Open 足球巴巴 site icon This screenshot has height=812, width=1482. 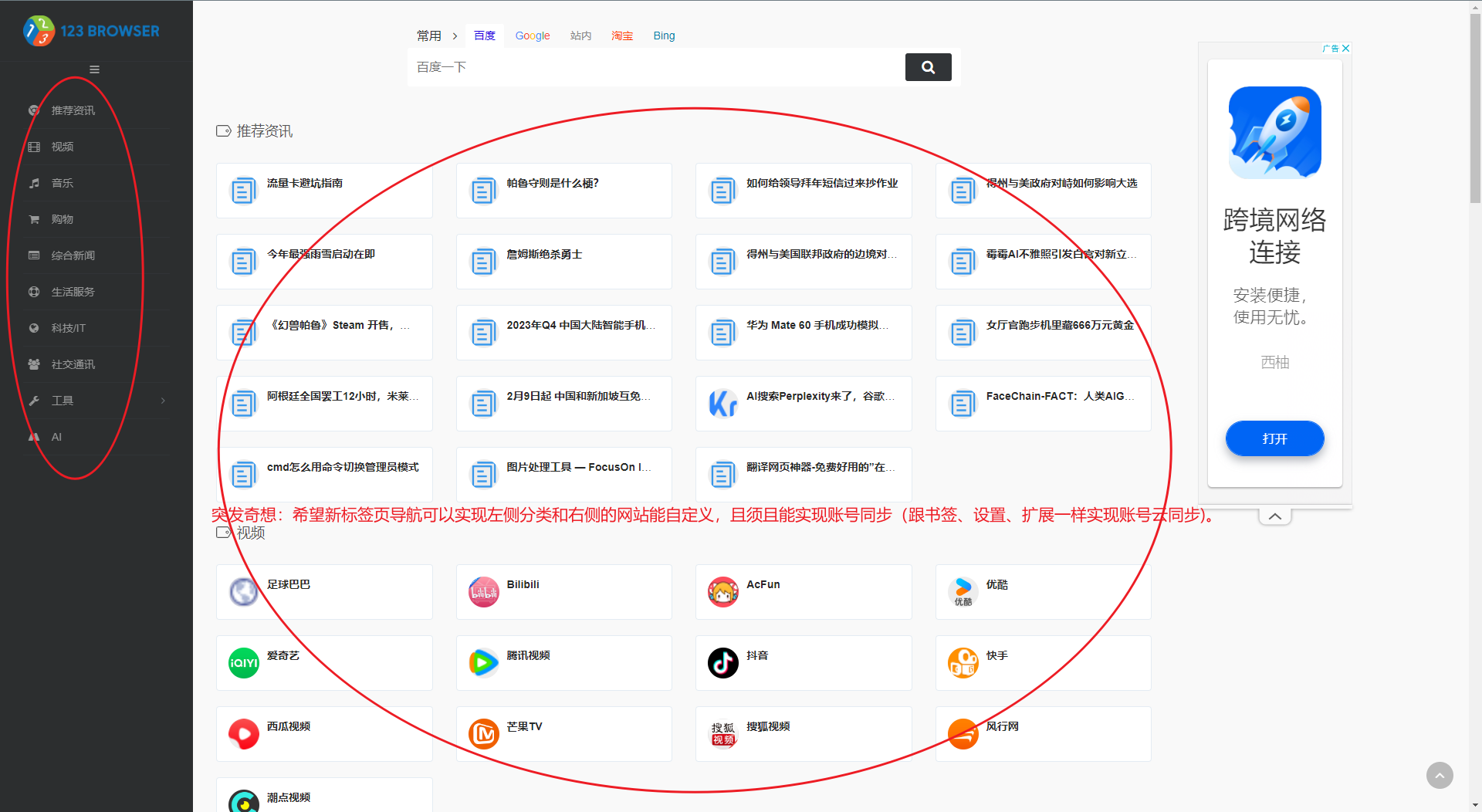[244, 592]
